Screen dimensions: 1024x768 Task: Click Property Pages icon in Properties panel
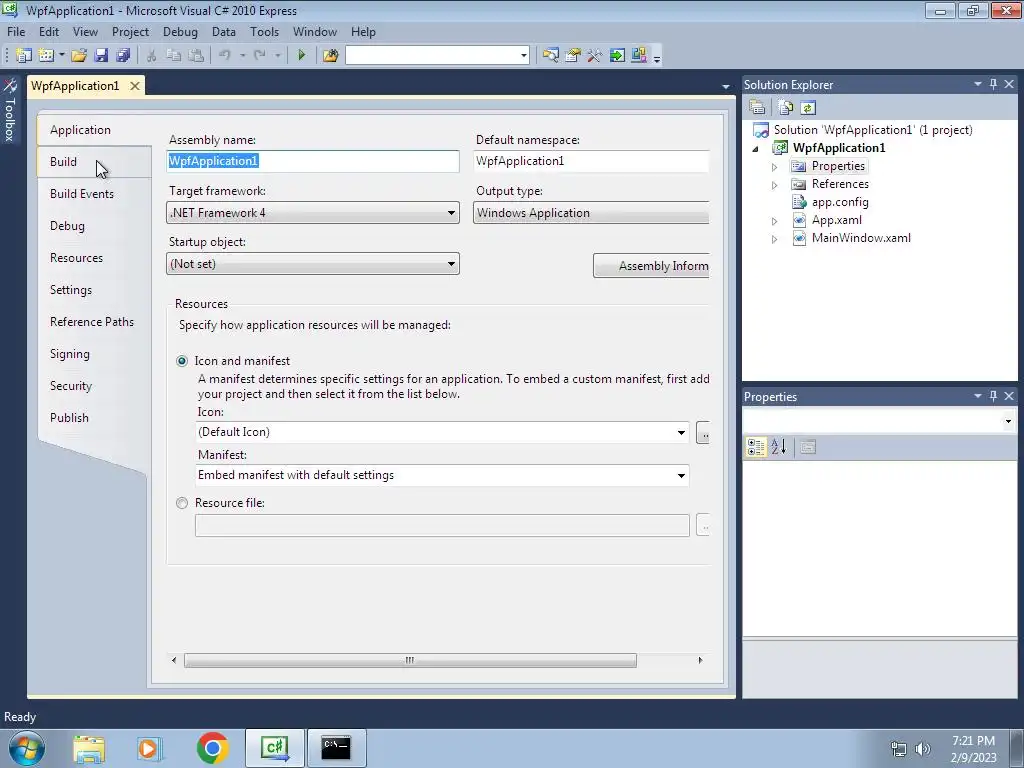pyautogui.click(x=808, y=447)
